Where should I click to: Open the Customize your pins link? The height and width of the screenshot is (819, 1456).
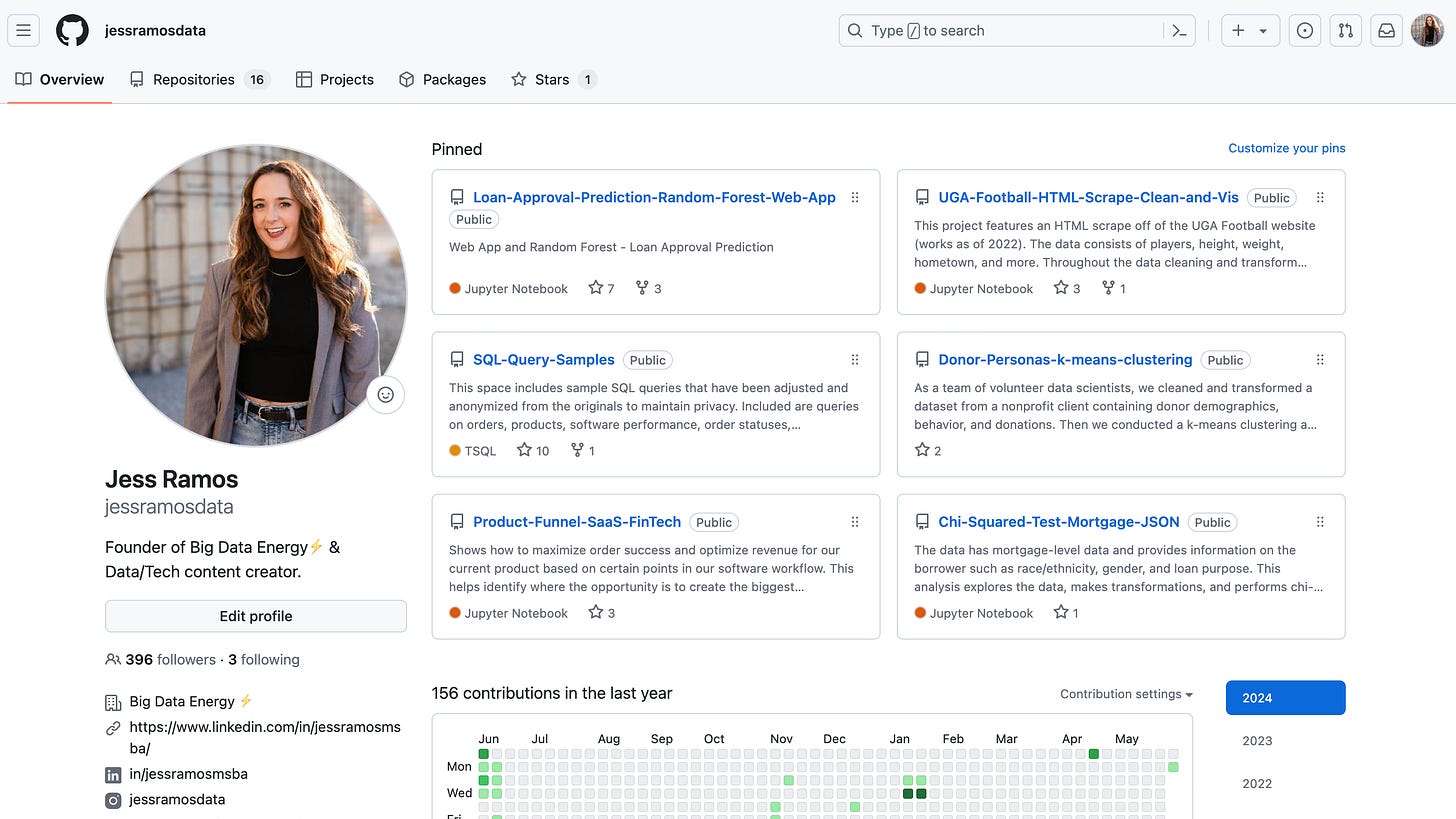click(x=1287, y=147)
